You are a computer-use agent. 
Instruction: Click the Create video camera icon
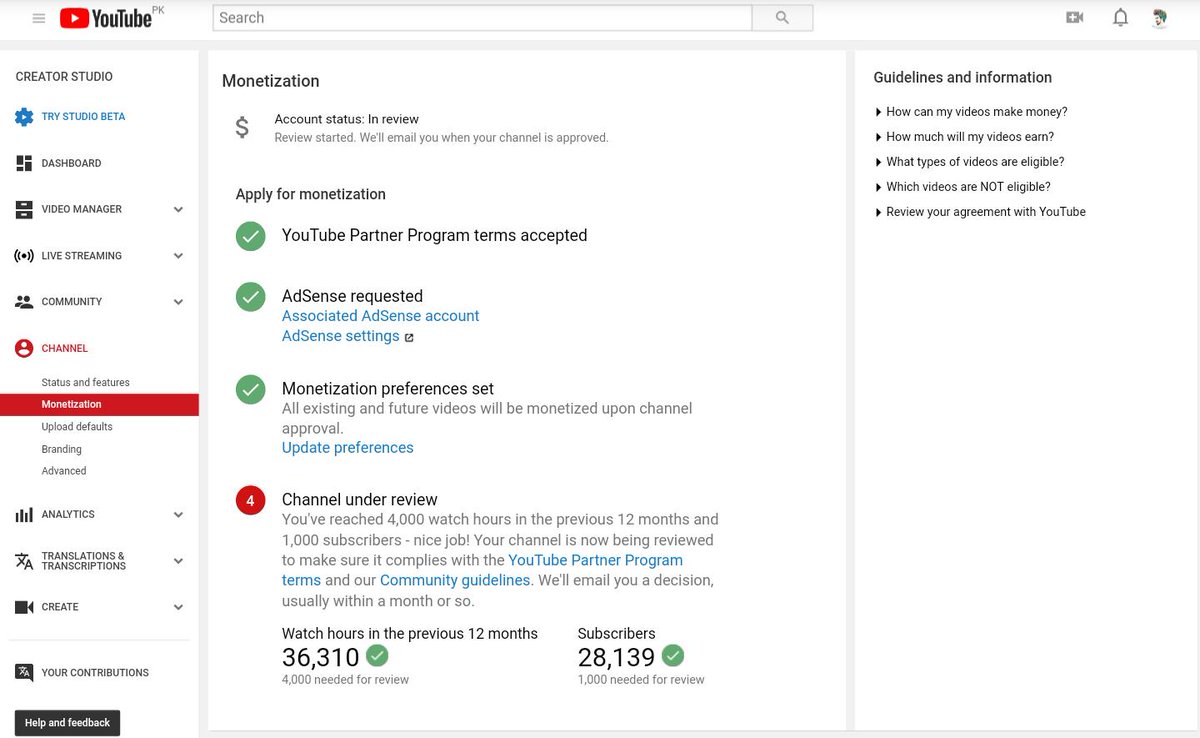point(24,607)
